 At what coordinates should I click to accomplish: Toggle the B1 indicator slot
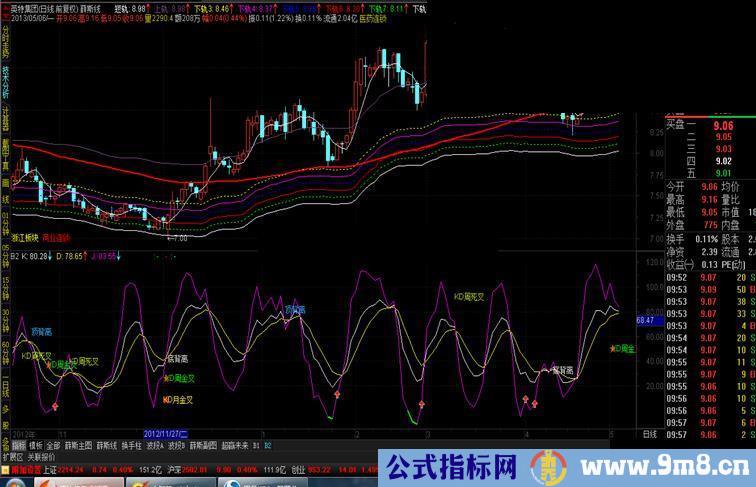click(x=255, y=445)
